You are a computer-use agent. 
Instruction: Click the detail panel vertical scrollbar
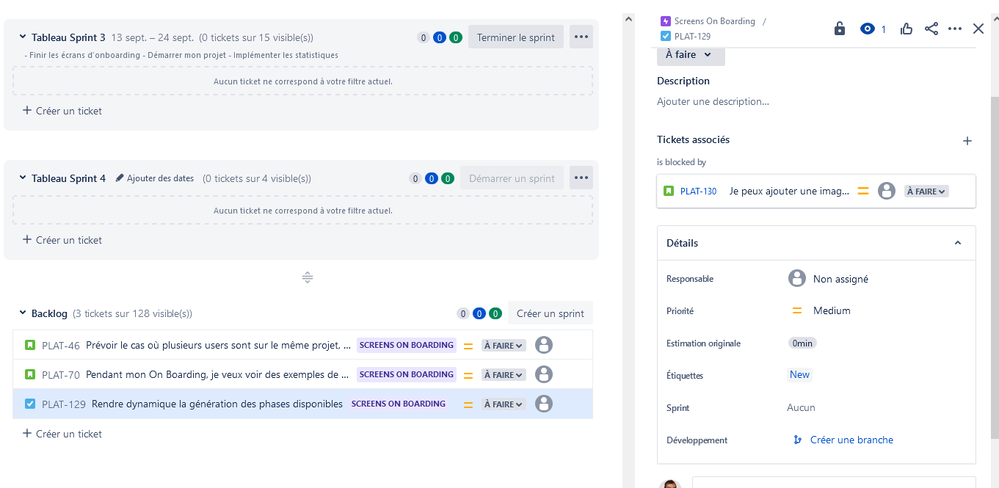(995, 268)
